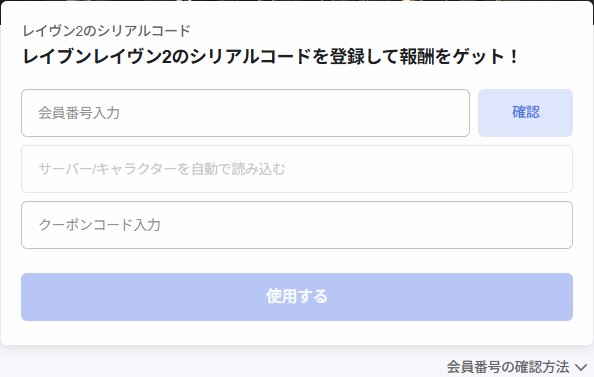The image size is (594, 377).
Task: Click the 会員番号入力 text field
Action: pyautogui.click(x=245, y=113)
